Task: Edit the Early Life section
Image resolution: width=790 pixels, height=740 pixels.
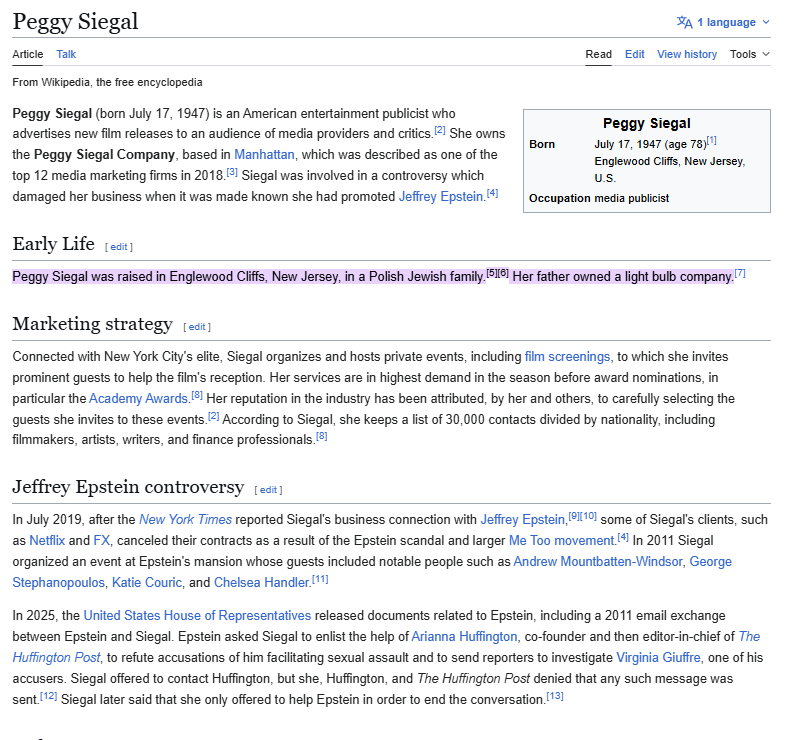Action: [119, 246]
